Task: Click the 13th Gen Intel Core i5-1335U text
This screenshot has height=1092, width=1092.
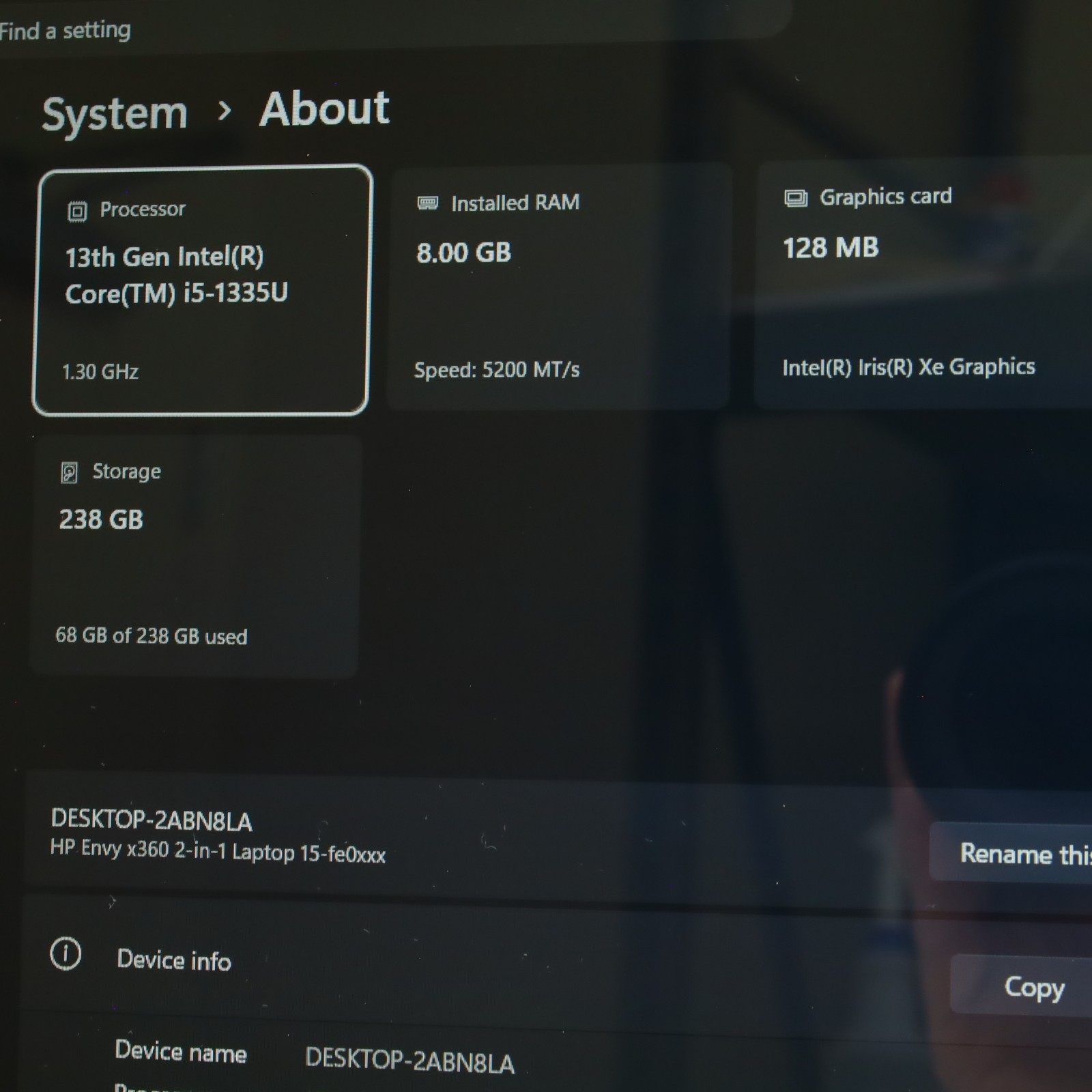Action: tap(176, 275)
